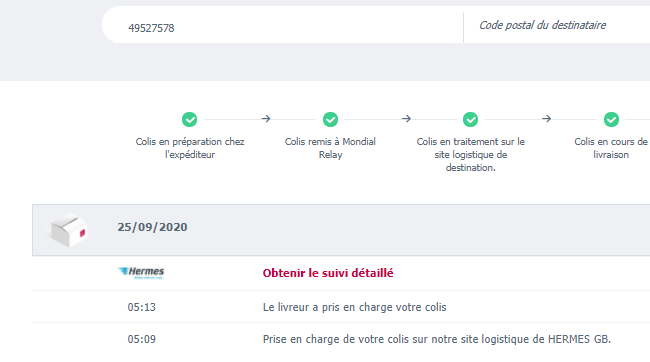Click the arrow after the Mondial Relay step
The height and width of the screenshot is (362, 650).
(406, 119)
